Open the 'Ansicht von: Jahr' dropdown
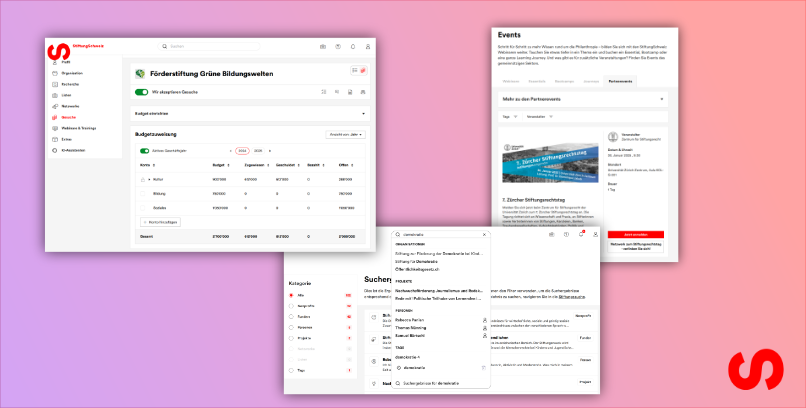Viewport: 806px width, 408px height. pyautogui.click(x=346, y=133)
